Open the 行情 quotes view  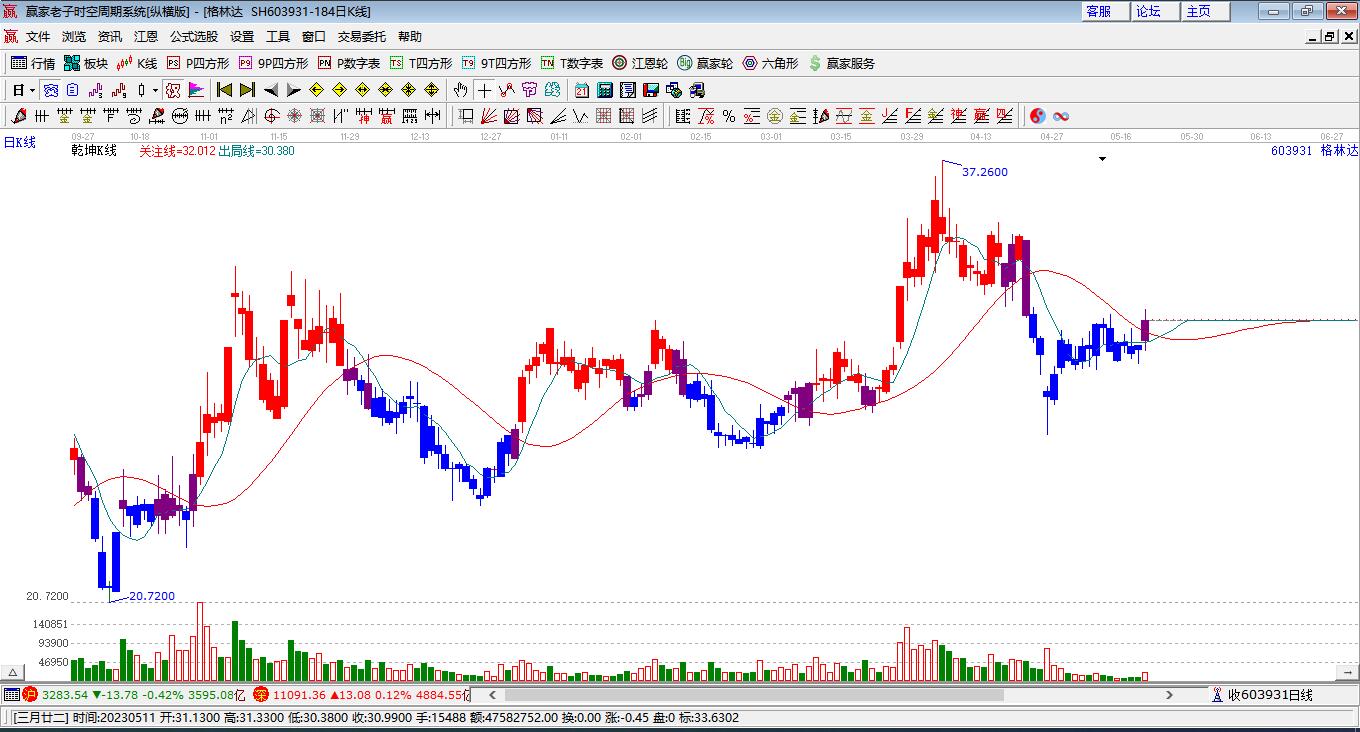33,63
